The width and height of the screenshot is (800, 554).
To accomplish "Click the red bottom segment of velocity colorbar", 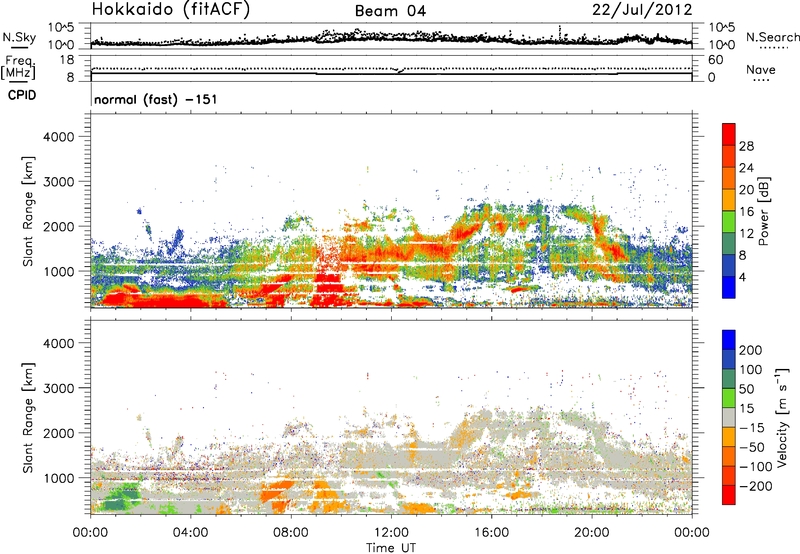I will click(x=729, y=495).
